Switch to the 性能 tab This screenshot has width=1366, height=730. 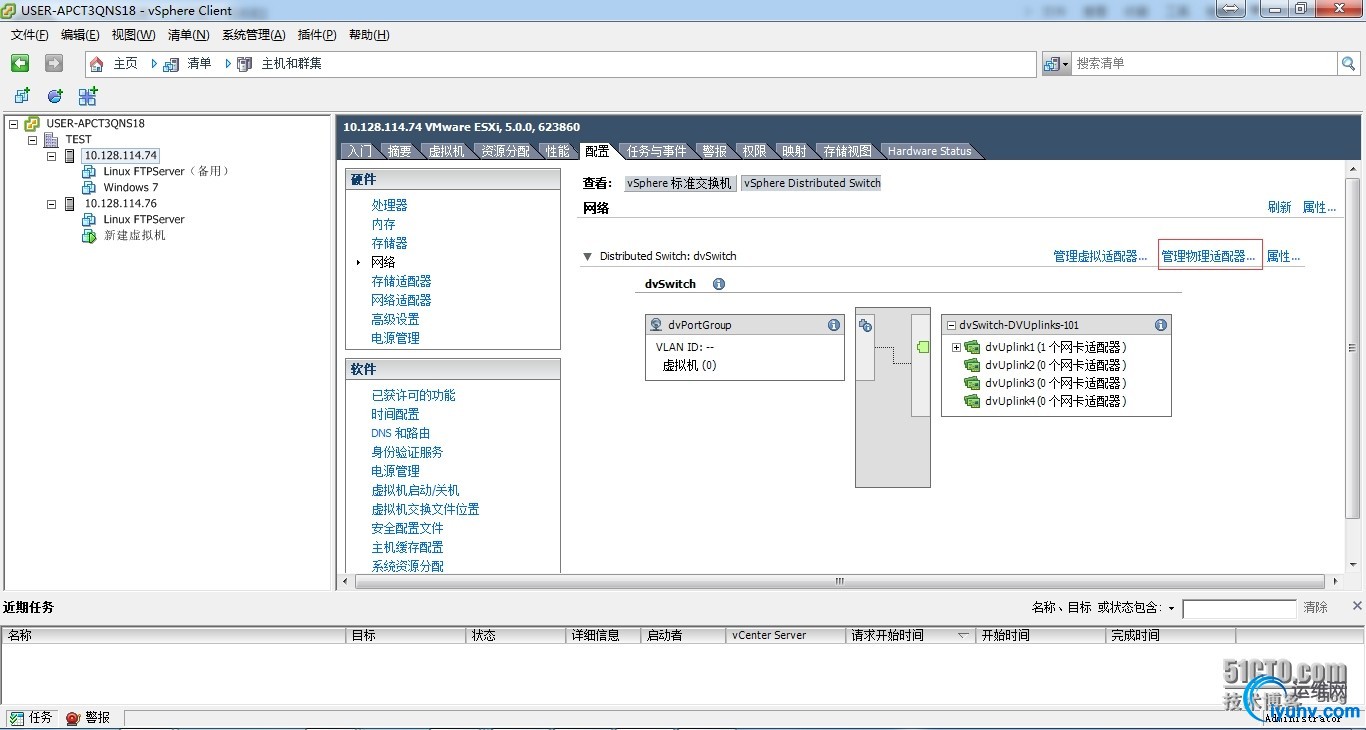pyautogui.click(x=558, y=151)
